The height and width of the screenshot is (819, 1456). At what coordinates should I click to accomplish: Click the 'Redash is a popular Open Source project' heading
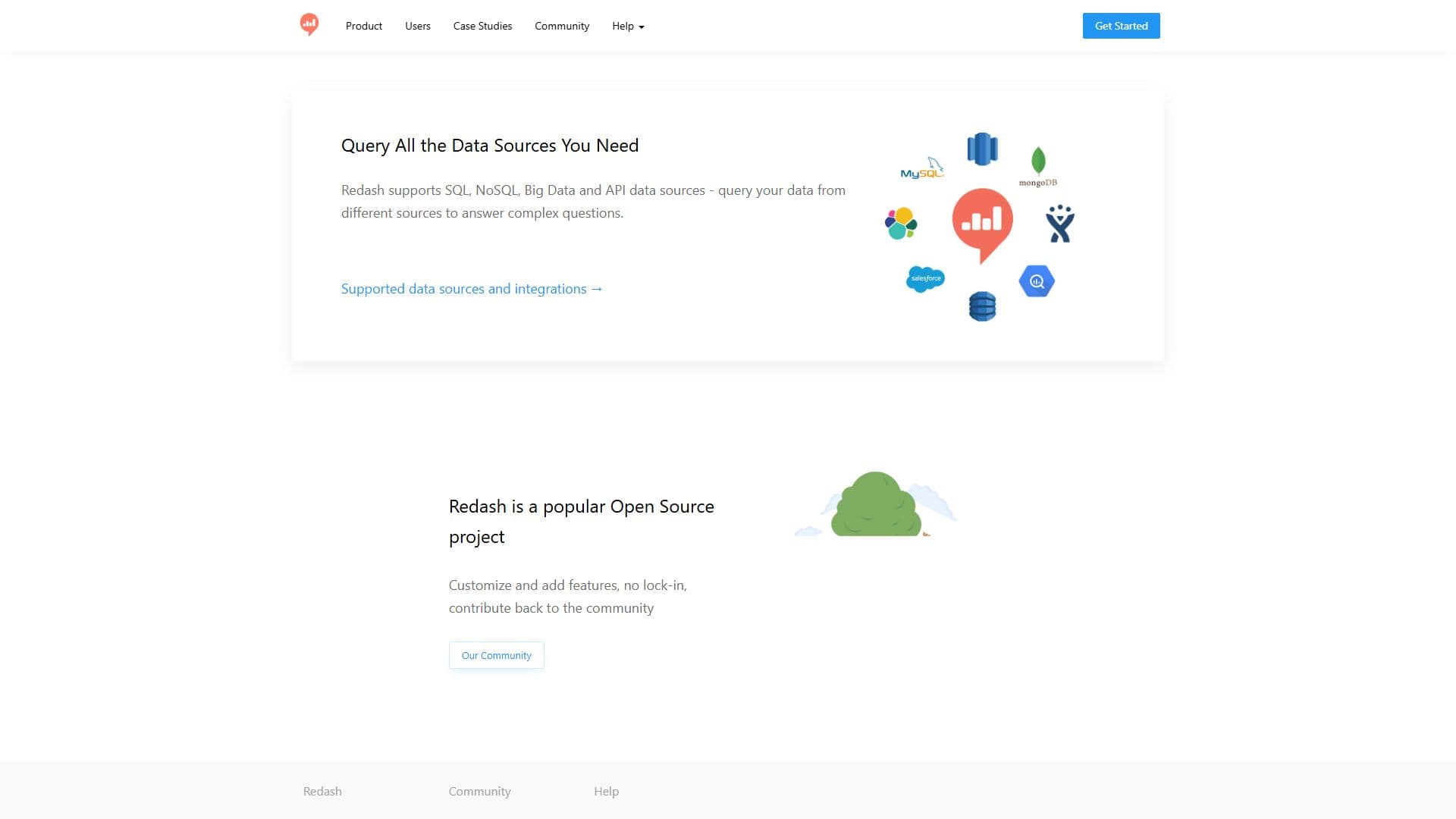tap(582, 522)
